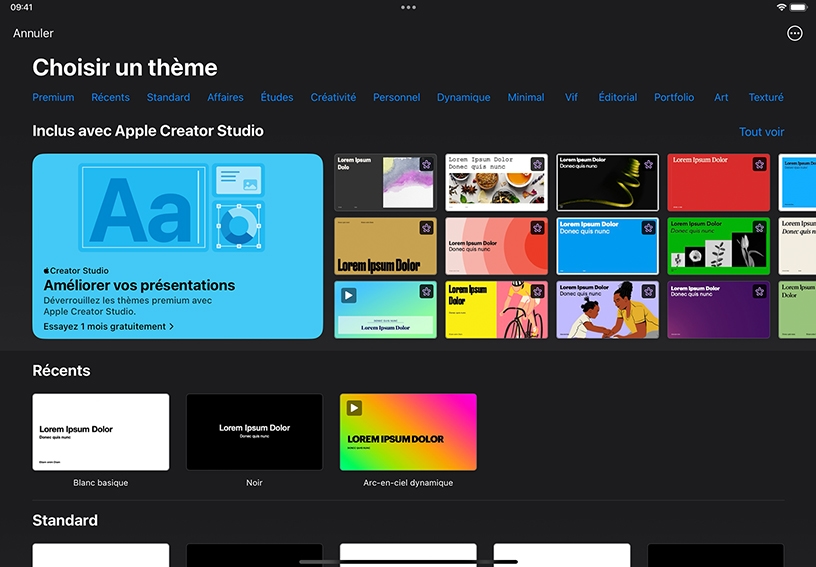Select the black yellow swirl premium theme
816x567 pixels.
click(x=607, y=183)
